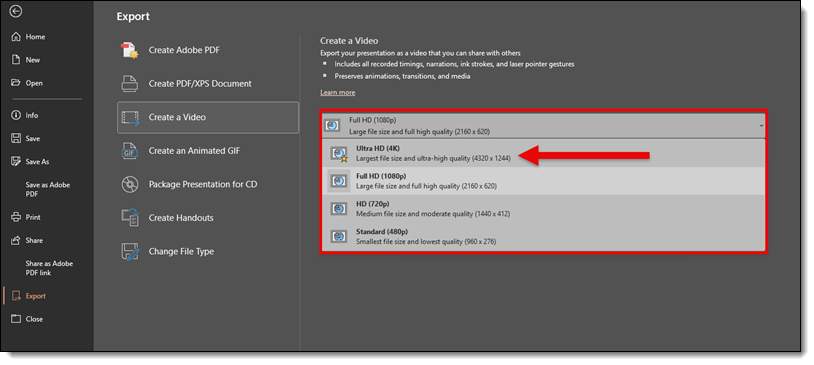Viewport: 814px width, 365px height.
Task: Click the Create an Animated GIF icon
Action: 129,151
